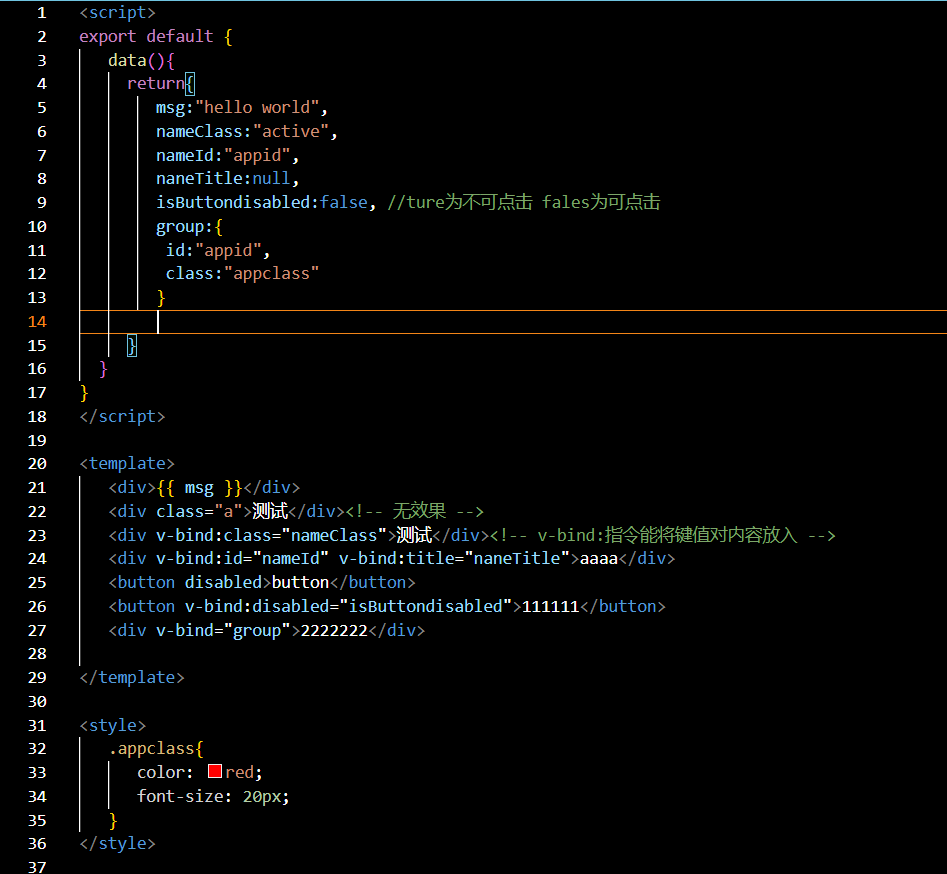Click 'naneTitle:null' on line 8
Screen dimensions: 947x874
pos(223,178)
